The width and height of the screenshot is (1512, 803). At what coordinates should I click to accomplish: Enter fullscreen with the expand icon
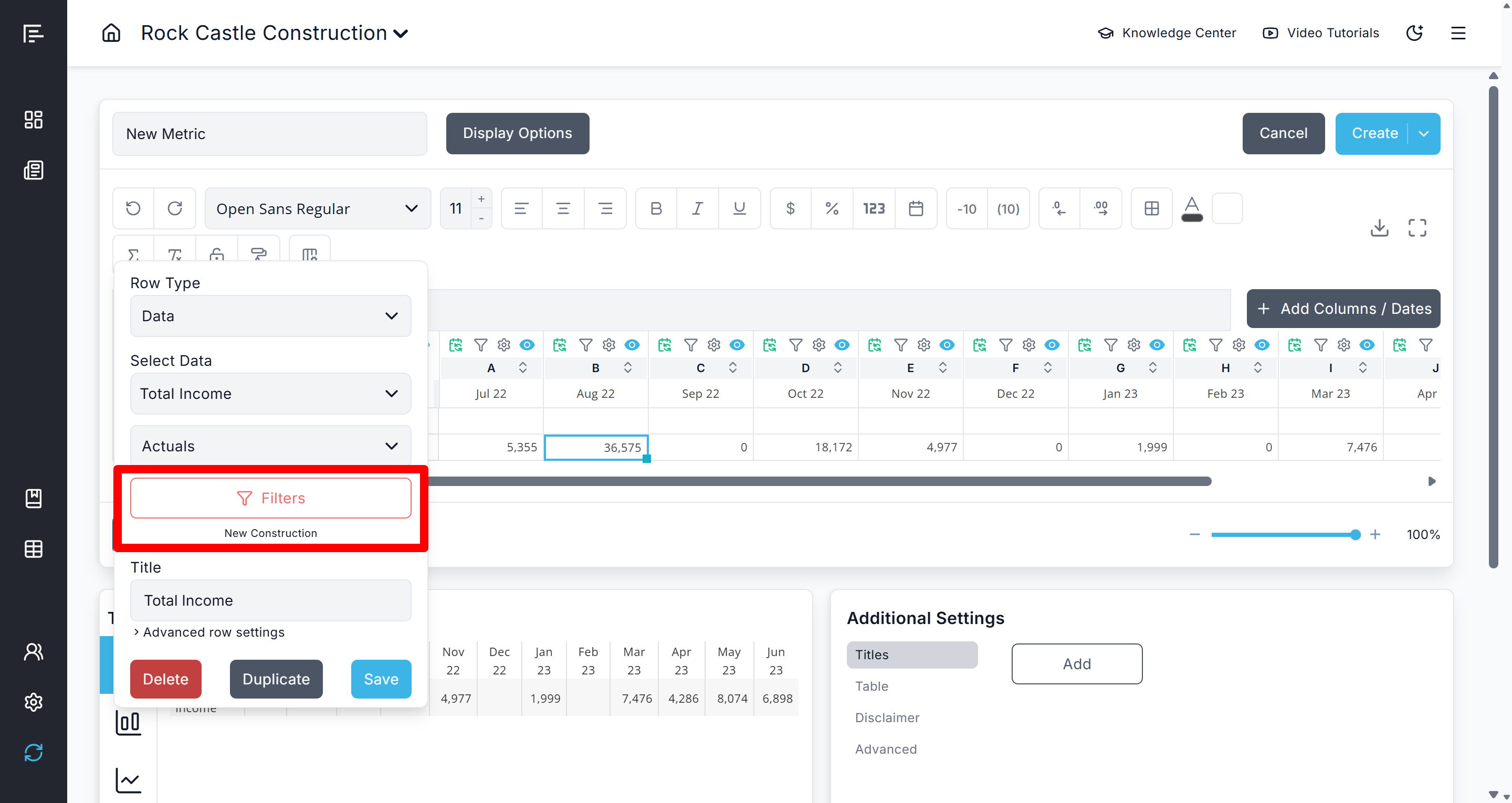point(1417,228)
